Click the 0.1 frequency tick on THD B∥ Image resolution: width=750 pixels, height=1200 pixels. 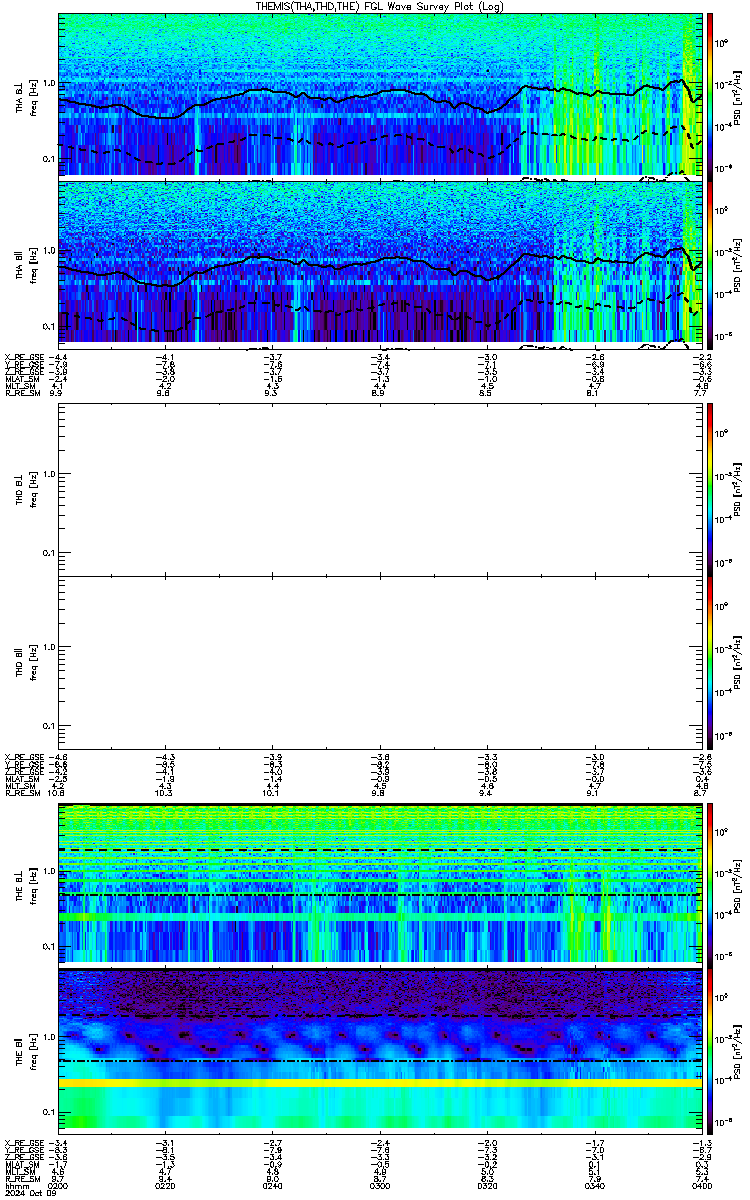[x=48, y=725]
